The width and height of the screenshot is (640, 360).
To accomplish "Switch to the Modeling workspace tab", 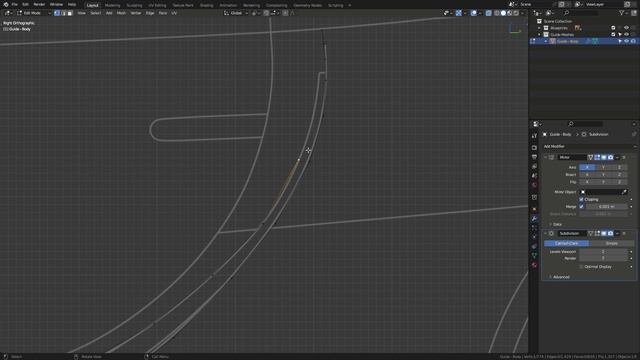I will pyautogui.click(x=112, y=5).
